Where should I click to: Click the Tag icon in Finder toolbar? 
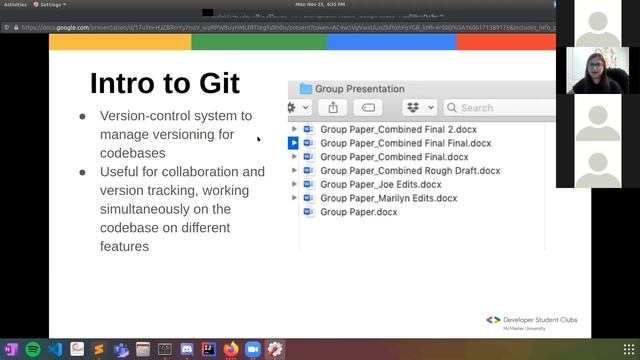(368, 108)
